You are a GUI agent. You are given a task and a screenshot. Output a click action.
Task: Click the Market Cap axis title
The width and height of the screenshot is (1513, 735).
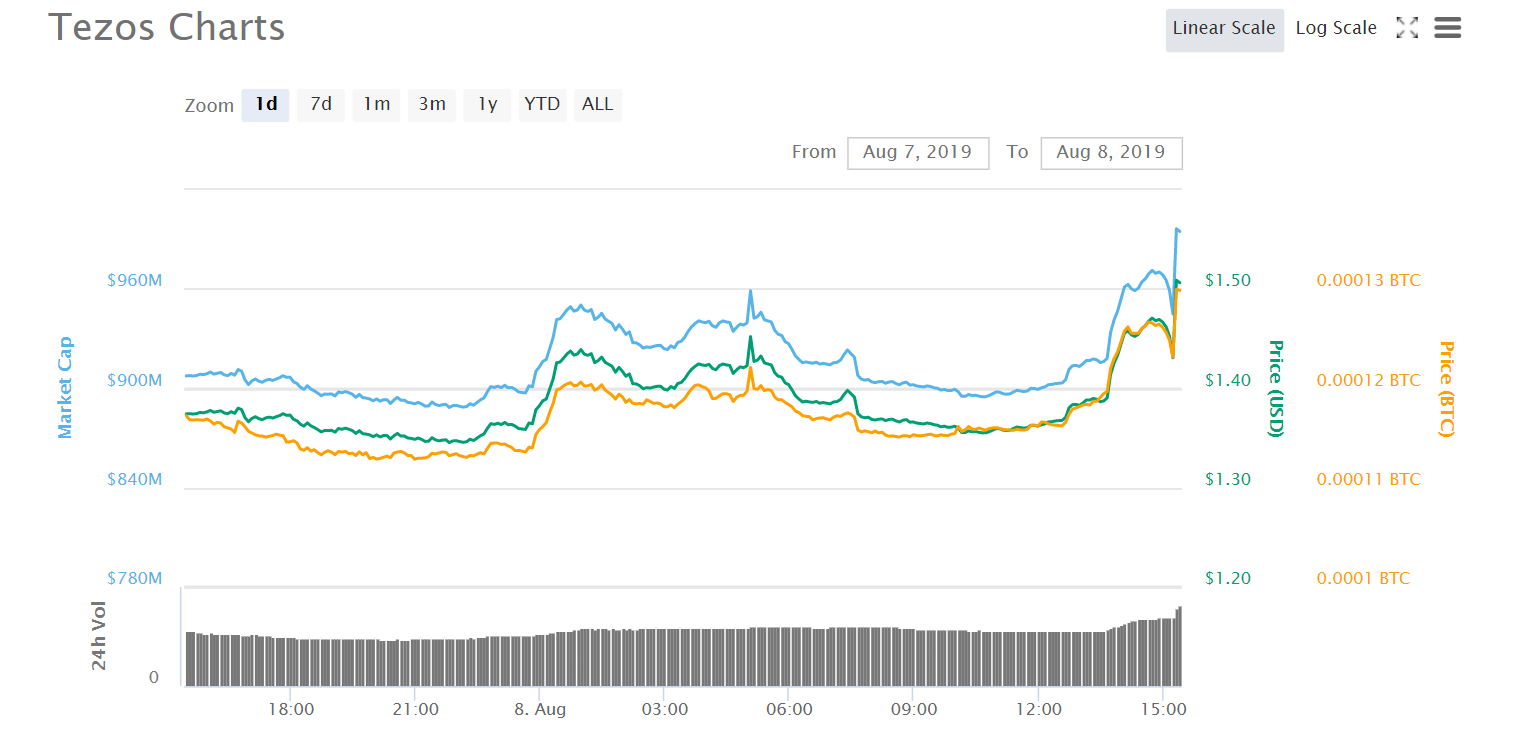65,387
